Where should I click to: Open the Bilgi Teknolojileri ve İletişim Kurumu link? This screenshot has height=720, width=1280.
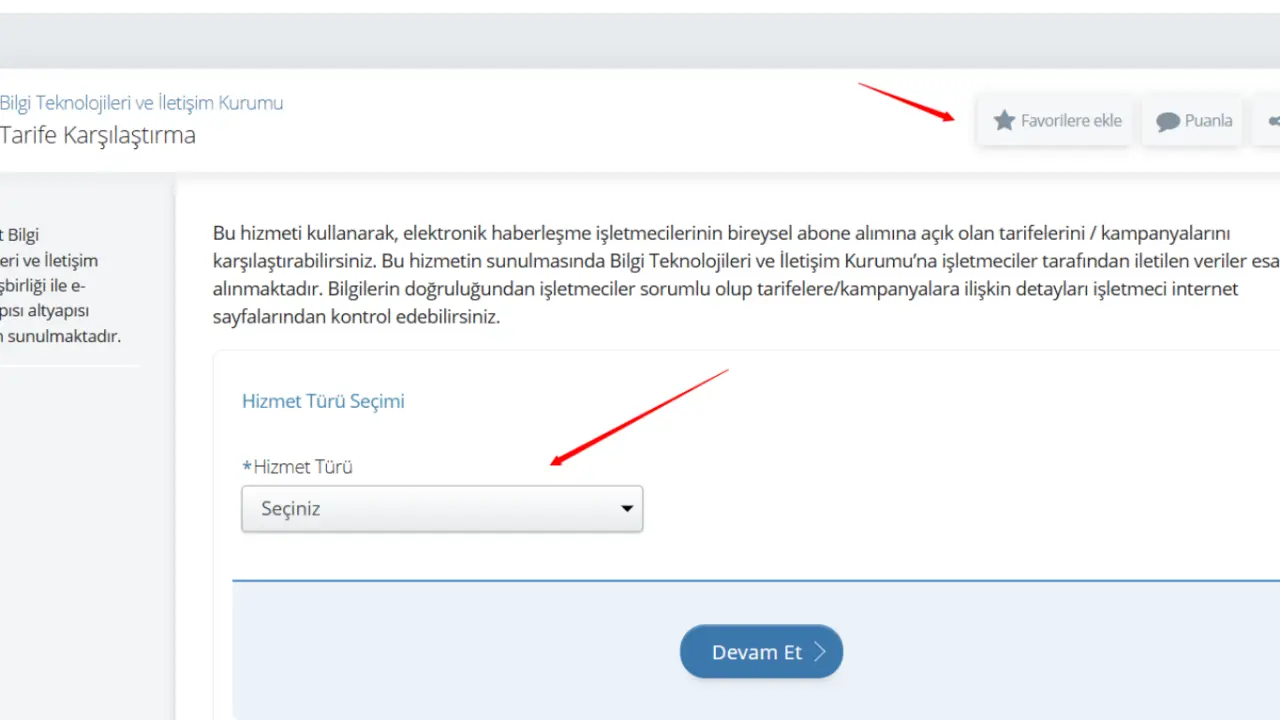pos(141,103)
